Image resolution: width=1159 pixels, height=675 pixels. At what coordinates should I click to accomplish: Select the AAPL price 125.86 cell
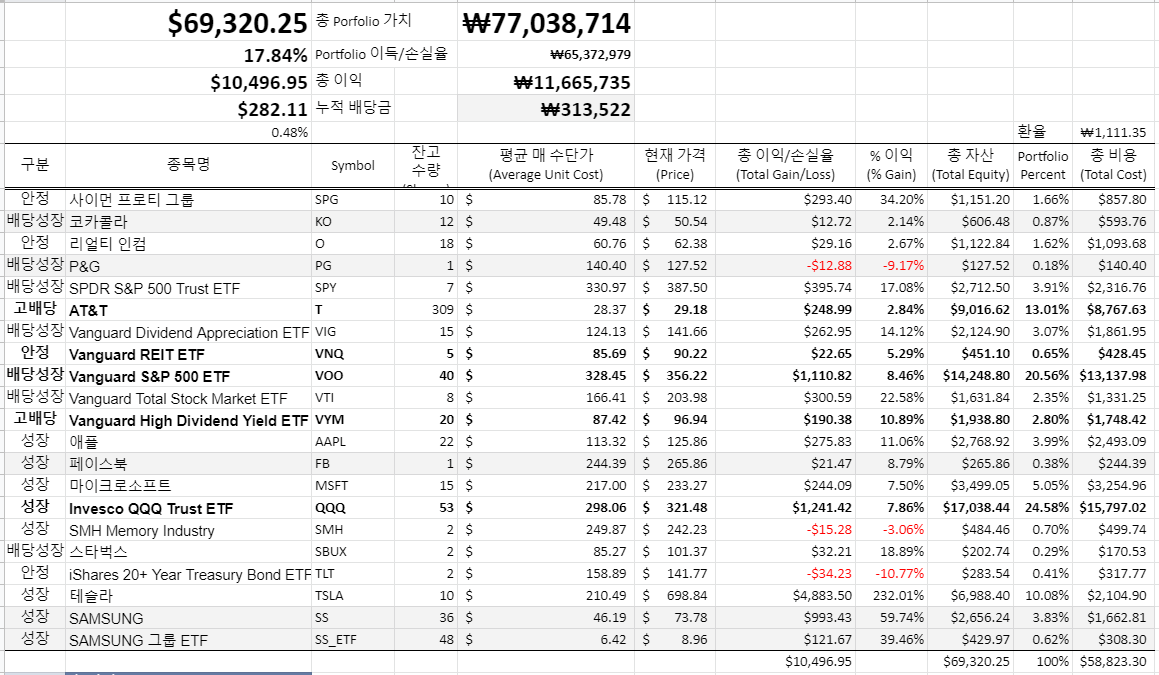point(675,441)
